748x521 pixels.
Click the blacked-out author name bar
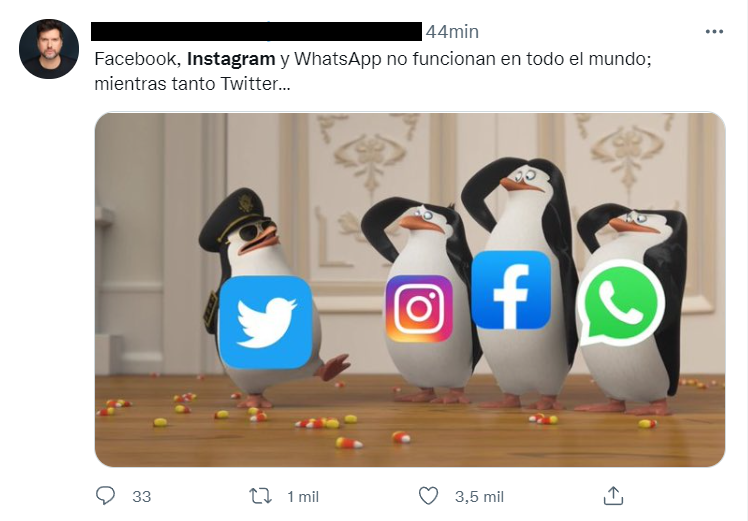click(257, 31)
